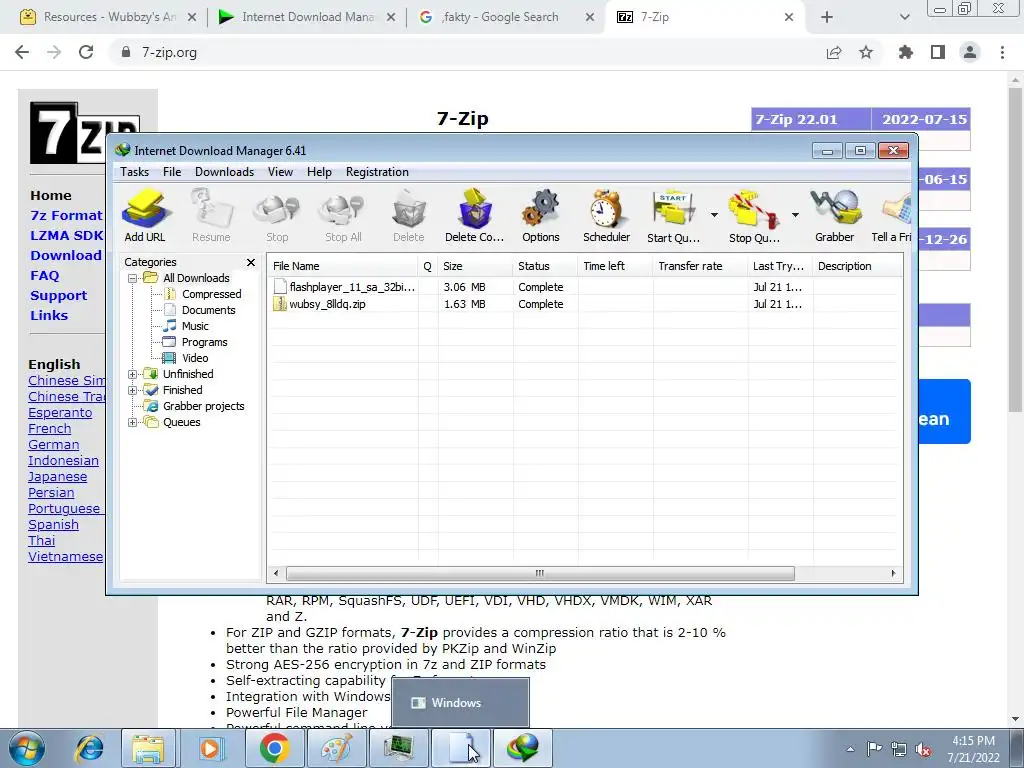Screen dimensions: 1024x768
Task: Sort by Transfer rate column header
Action: point(700,266)
